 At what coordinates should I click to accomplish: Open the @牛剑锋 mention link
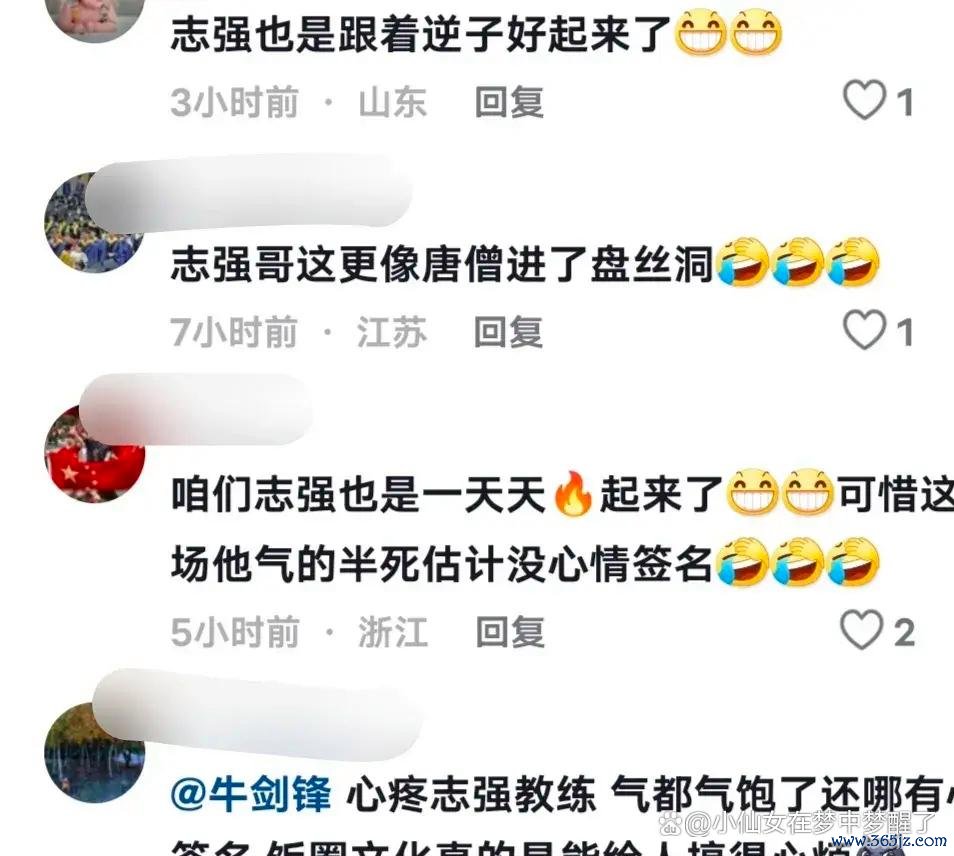pyautogui.click(x=251, y=794)
